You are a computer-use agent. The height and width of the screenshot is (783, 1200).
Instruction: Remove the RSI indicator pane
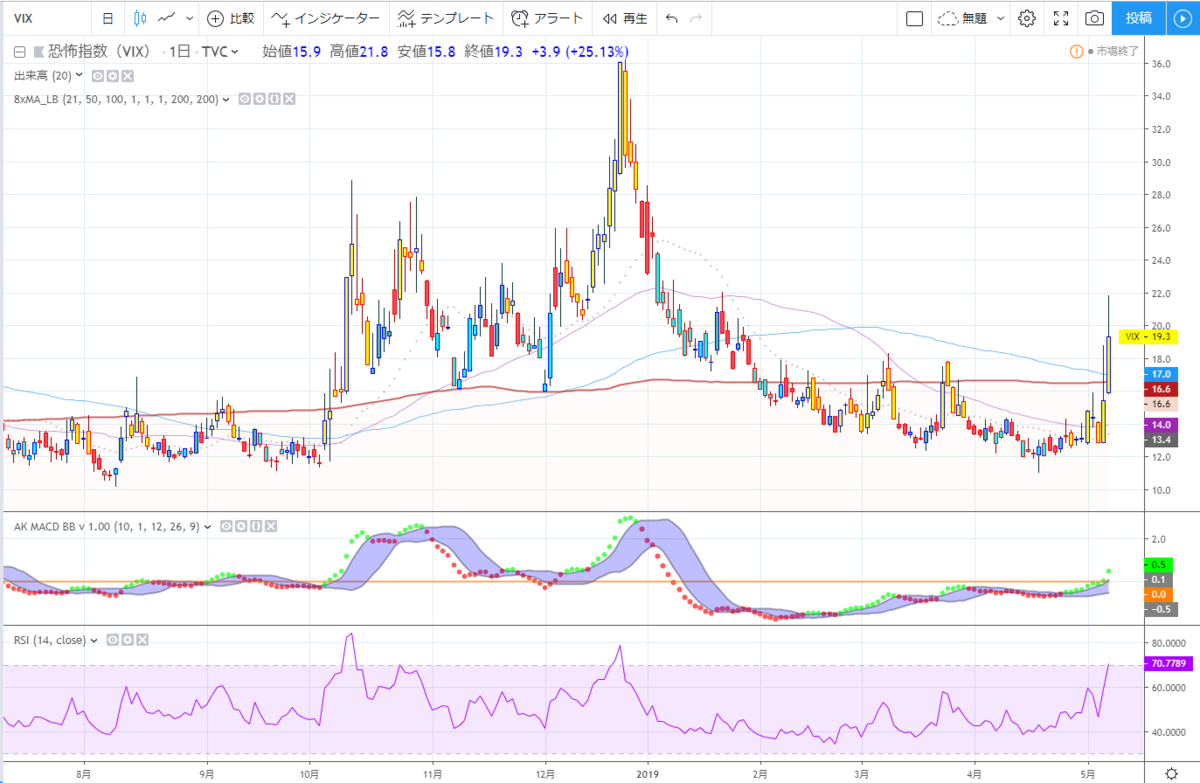click(x=143, y=639)
